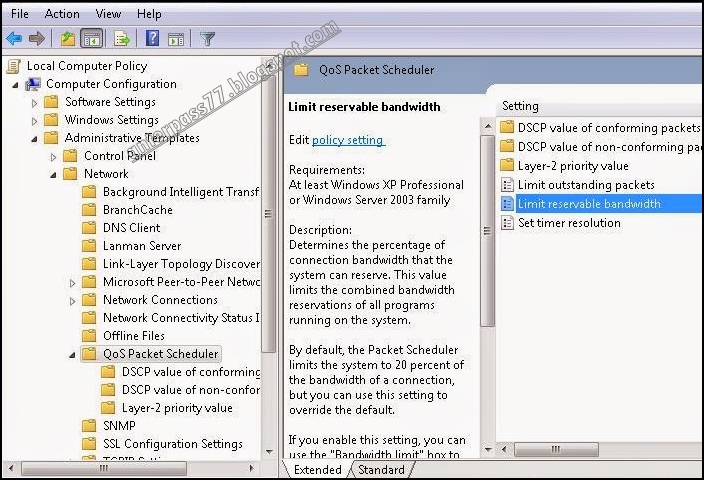704x480 pixels.
Task: Click description pane scroll down arrow
Action: click(488, 449)
